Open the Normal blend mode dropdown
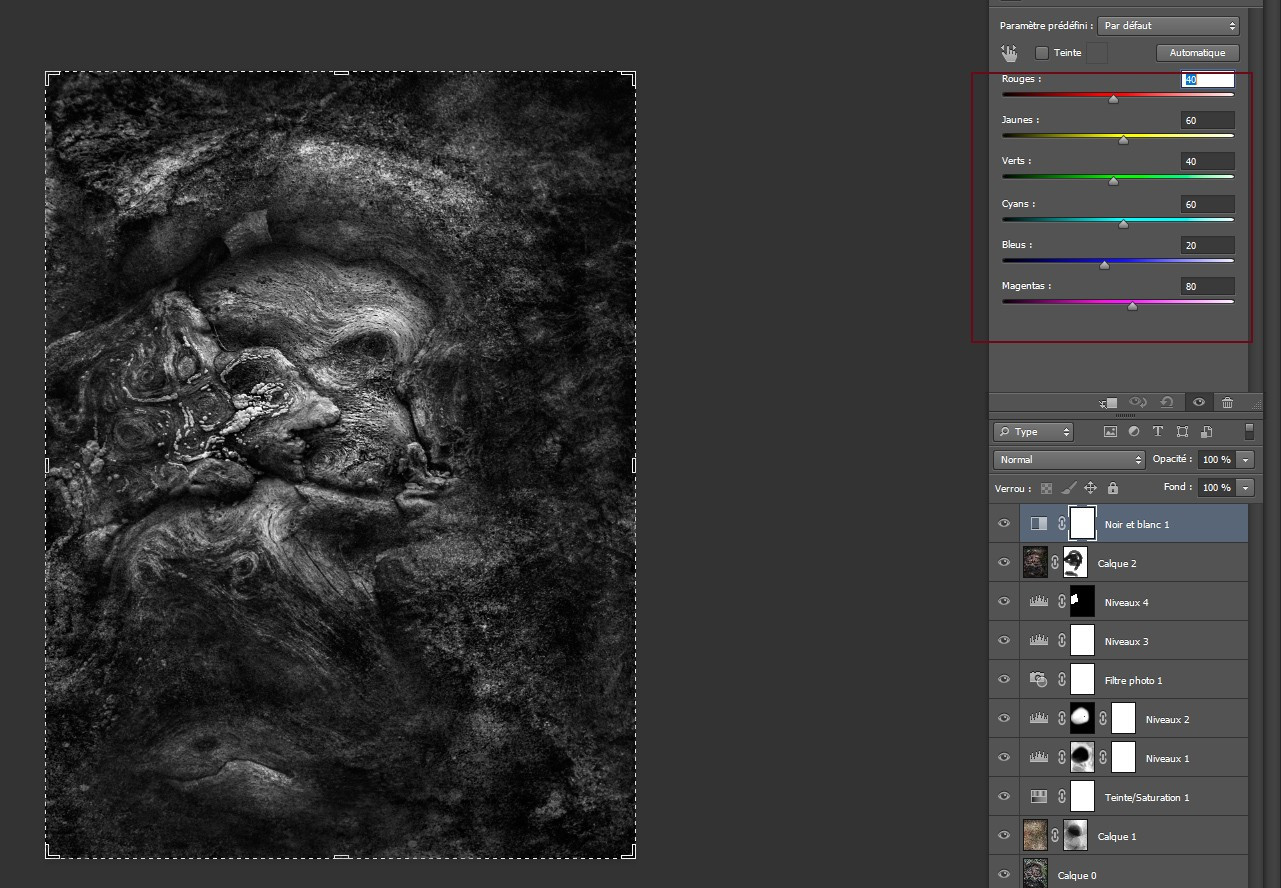This screenshot has width=1281, height=888. pos(1069,460)
